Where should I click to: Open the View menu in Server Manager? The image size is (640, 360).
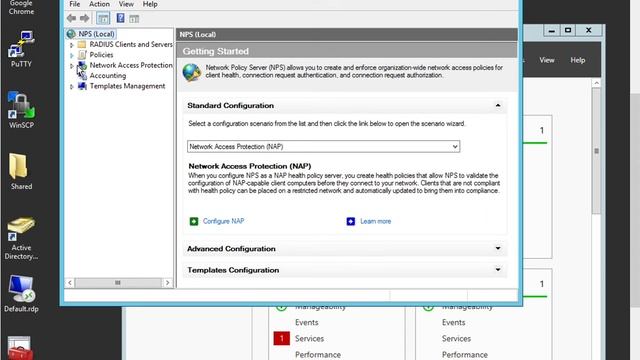[x=547, y=60]
